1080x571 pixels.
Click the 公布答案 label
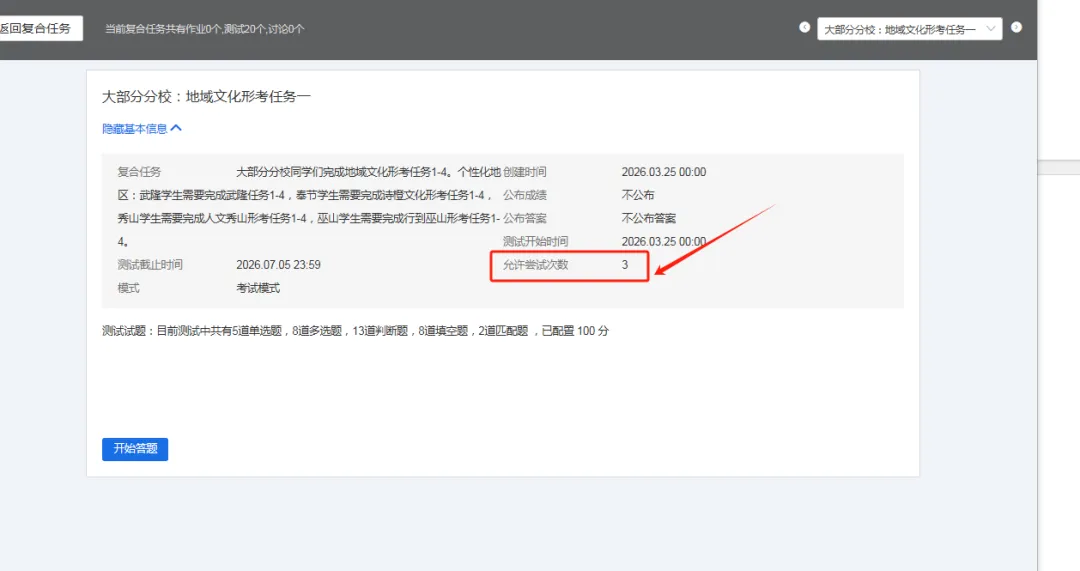[x=525, y=218]
